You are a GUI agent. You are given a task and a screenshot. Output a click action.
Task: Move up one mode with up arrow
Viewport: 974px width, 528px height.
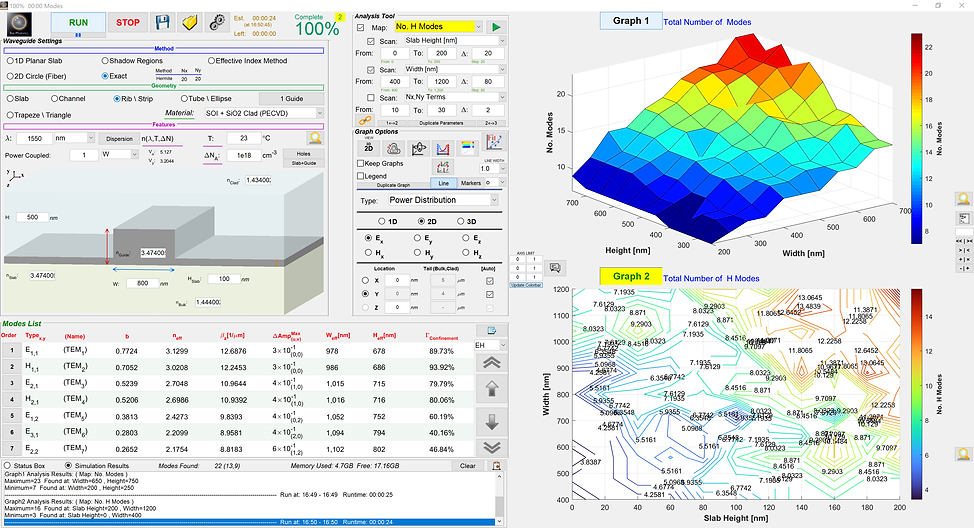coord(491,389)
